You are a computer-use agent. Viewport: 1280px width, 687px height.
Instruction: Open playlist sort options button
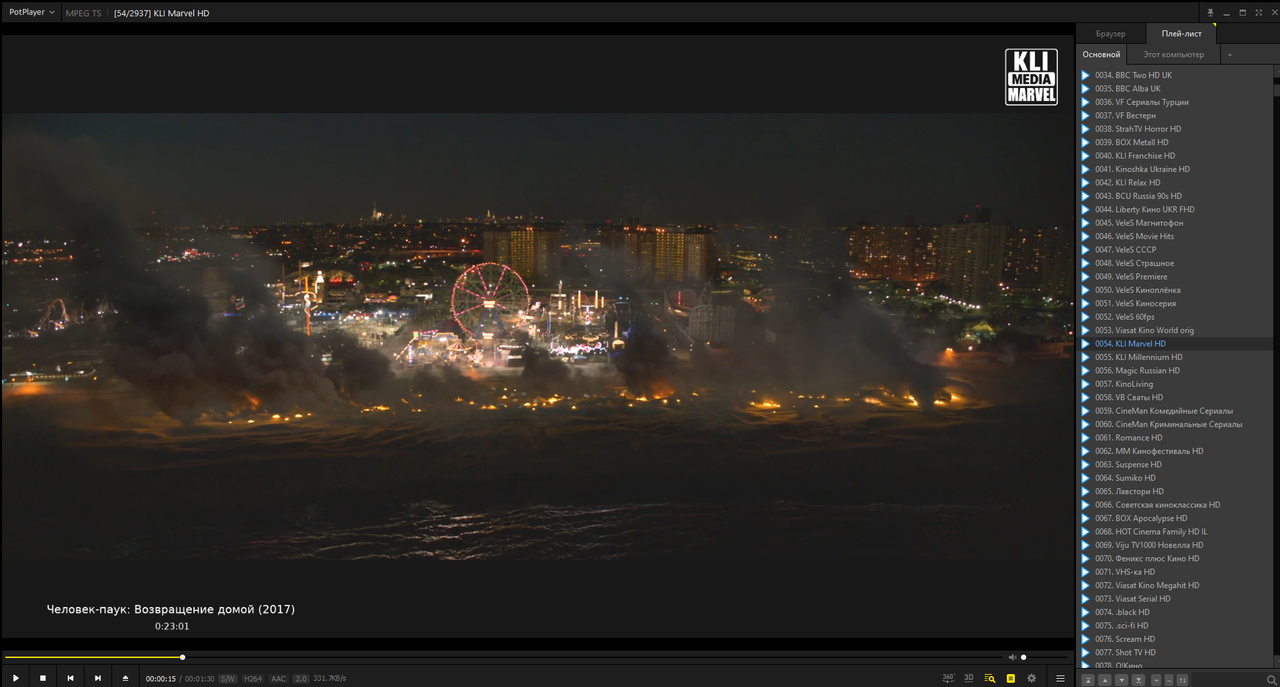tap(1182, 680)
